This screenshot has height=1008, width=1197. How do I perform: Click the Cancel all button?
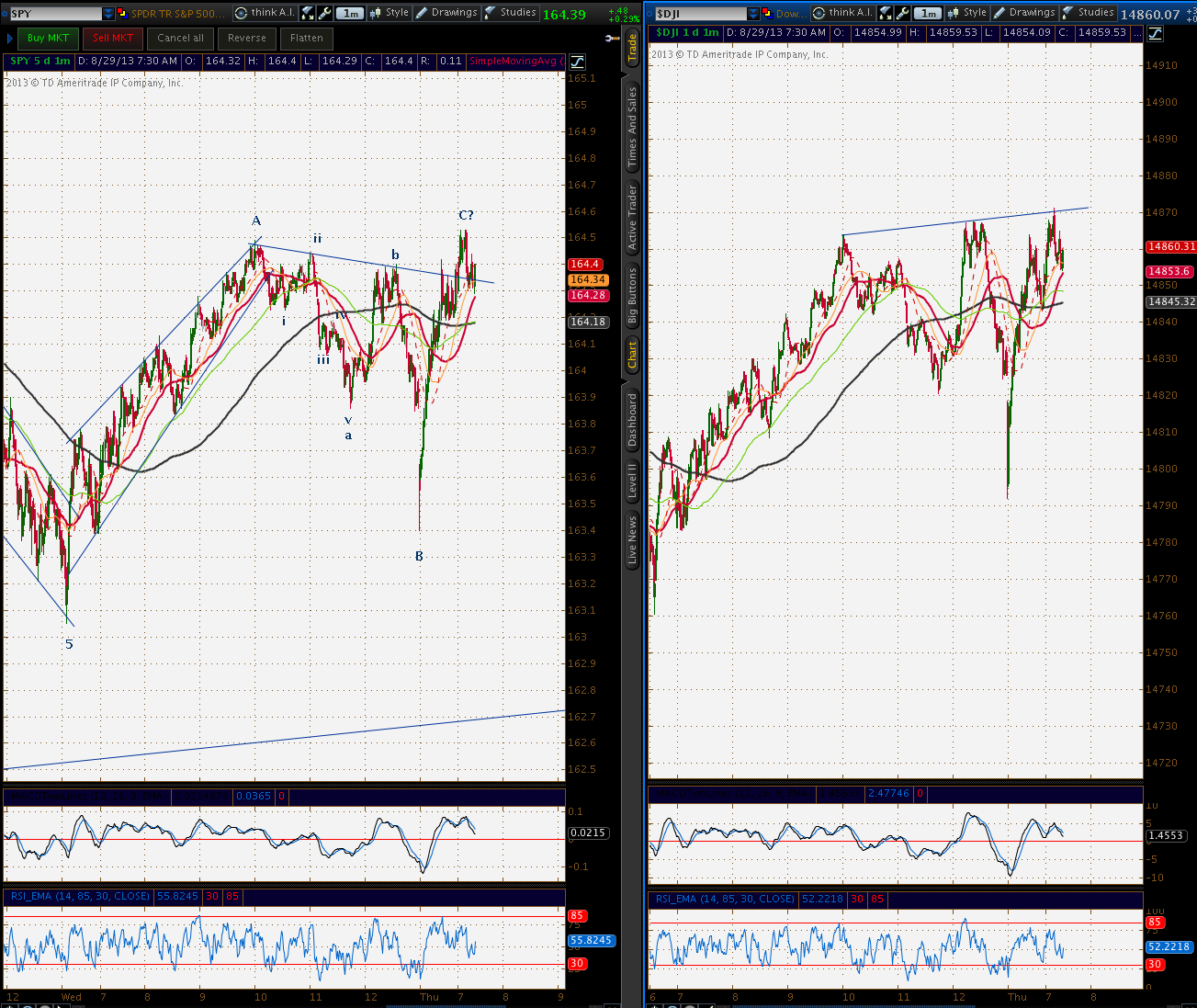(180, 38)
